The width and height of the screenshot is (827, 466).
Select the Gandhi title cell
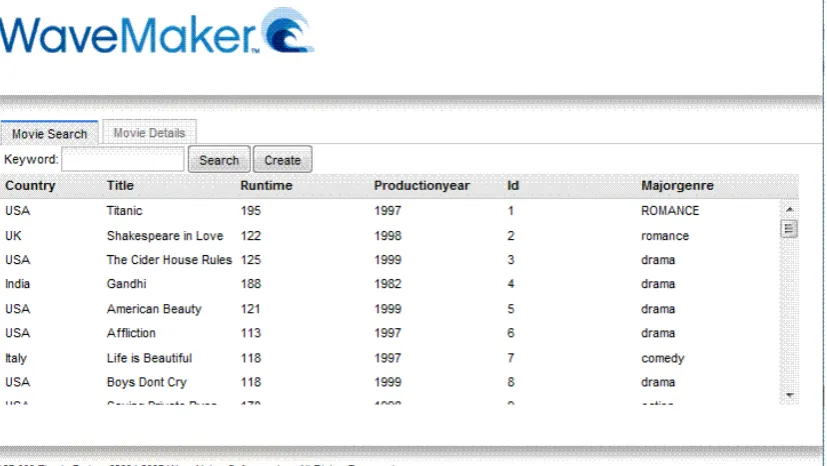point(127,284)
